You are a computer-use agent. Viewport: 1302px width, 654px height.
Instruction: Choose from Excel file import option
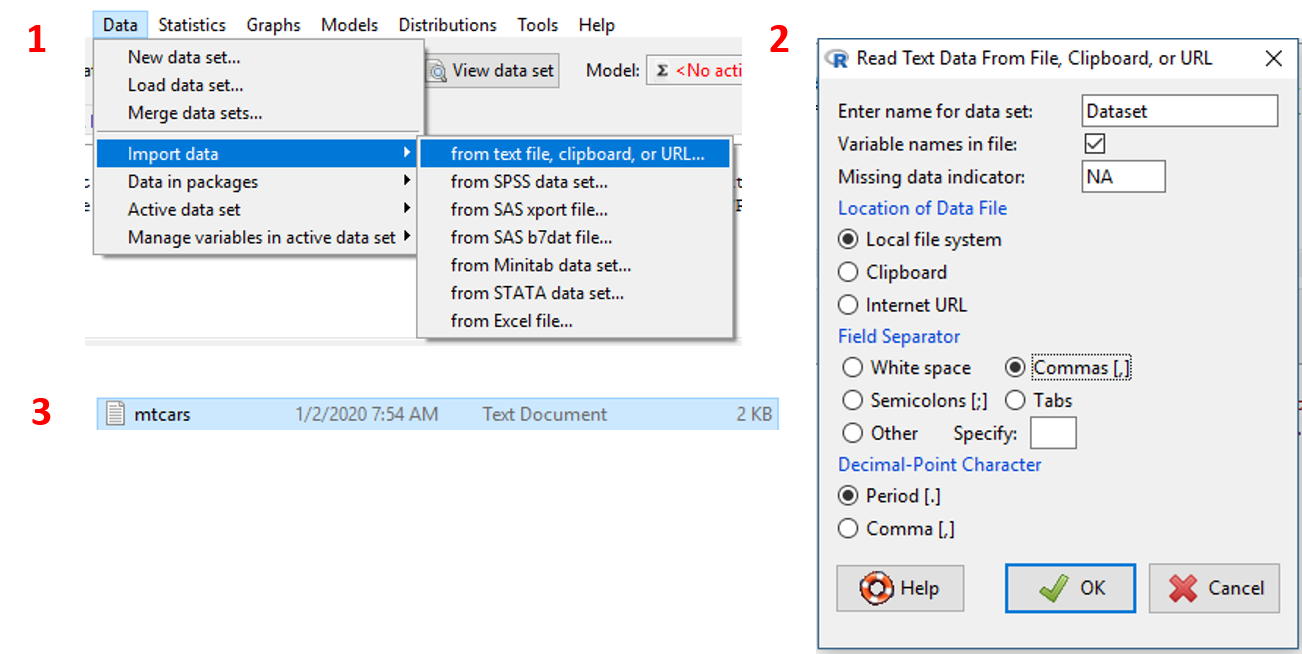[x=511, y=321]
